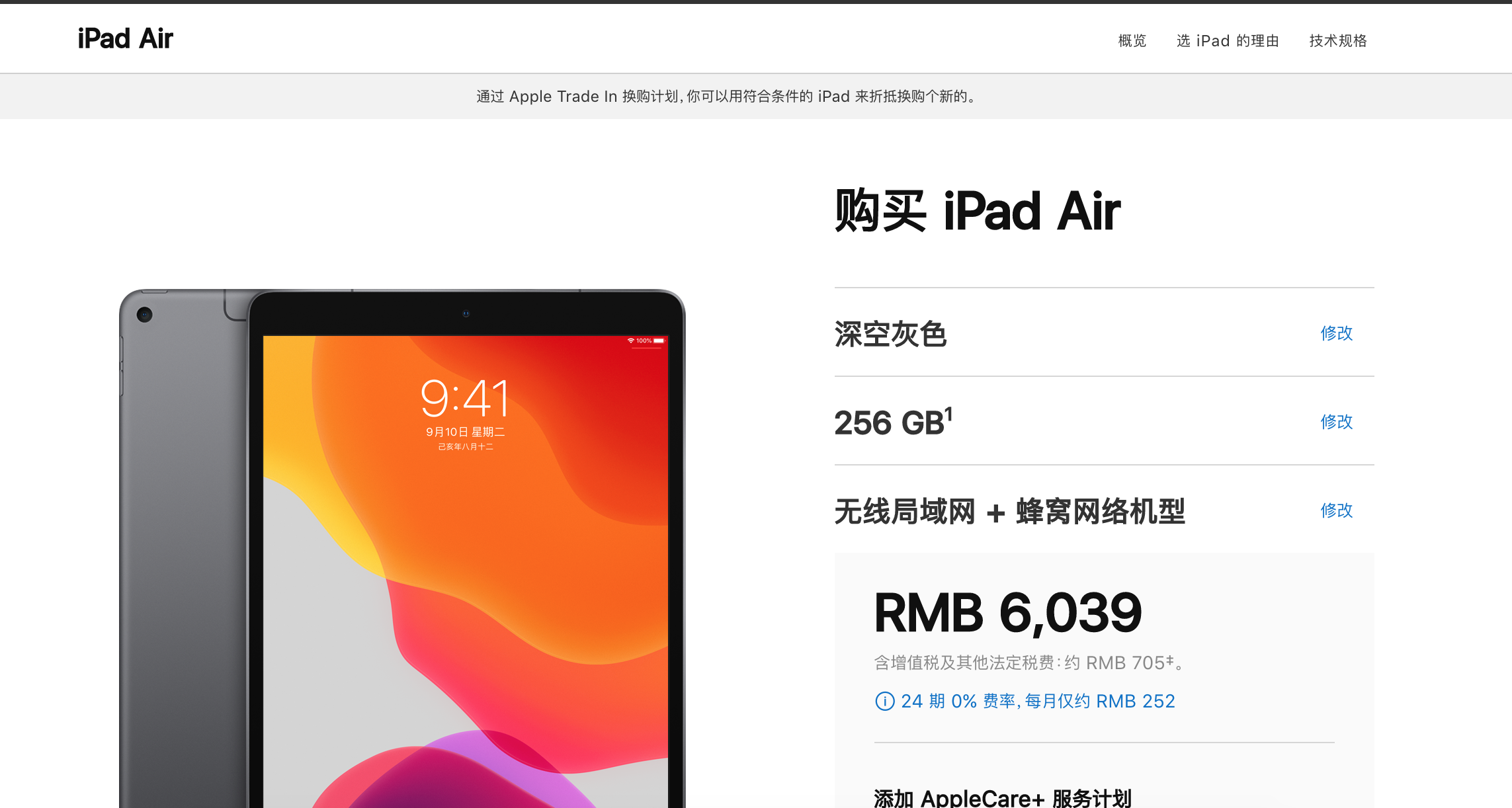
Task: Click the footnote 1 superscript after 256 GB
Action: point(948,414)
